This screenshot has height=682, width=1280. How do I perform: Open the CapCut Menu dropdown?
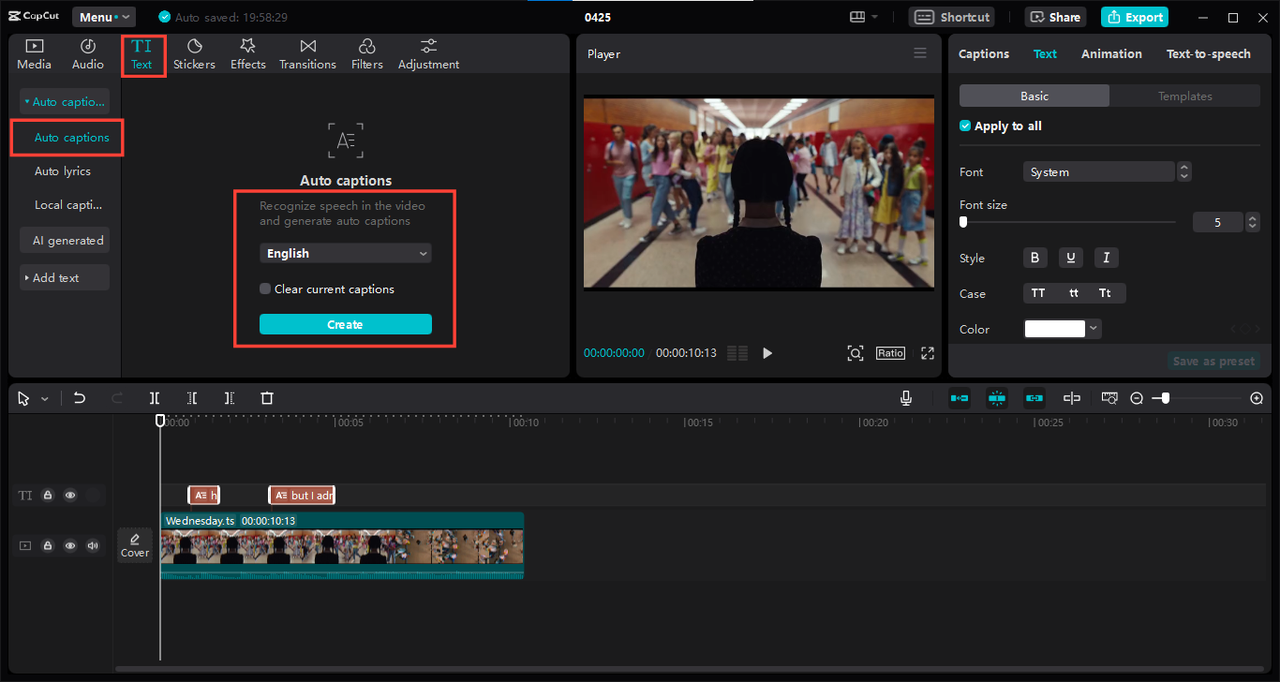[103, 17]
